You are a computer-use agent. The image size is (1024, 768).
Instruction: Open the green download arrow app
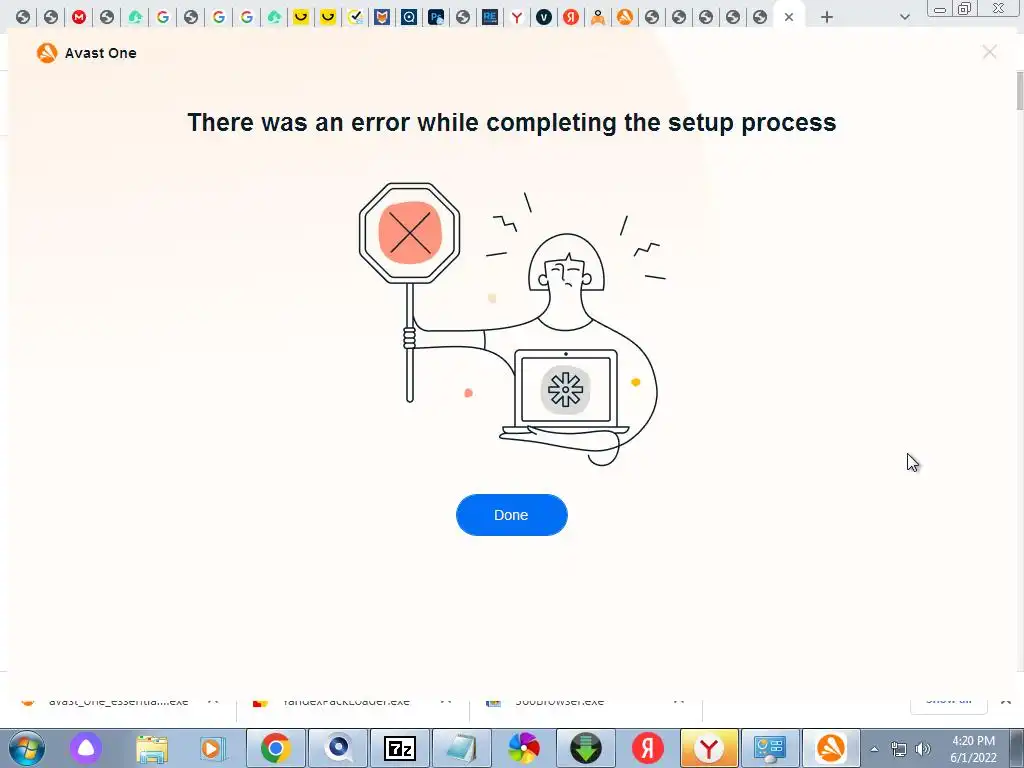pyautogui.click(x=586, y=748)
